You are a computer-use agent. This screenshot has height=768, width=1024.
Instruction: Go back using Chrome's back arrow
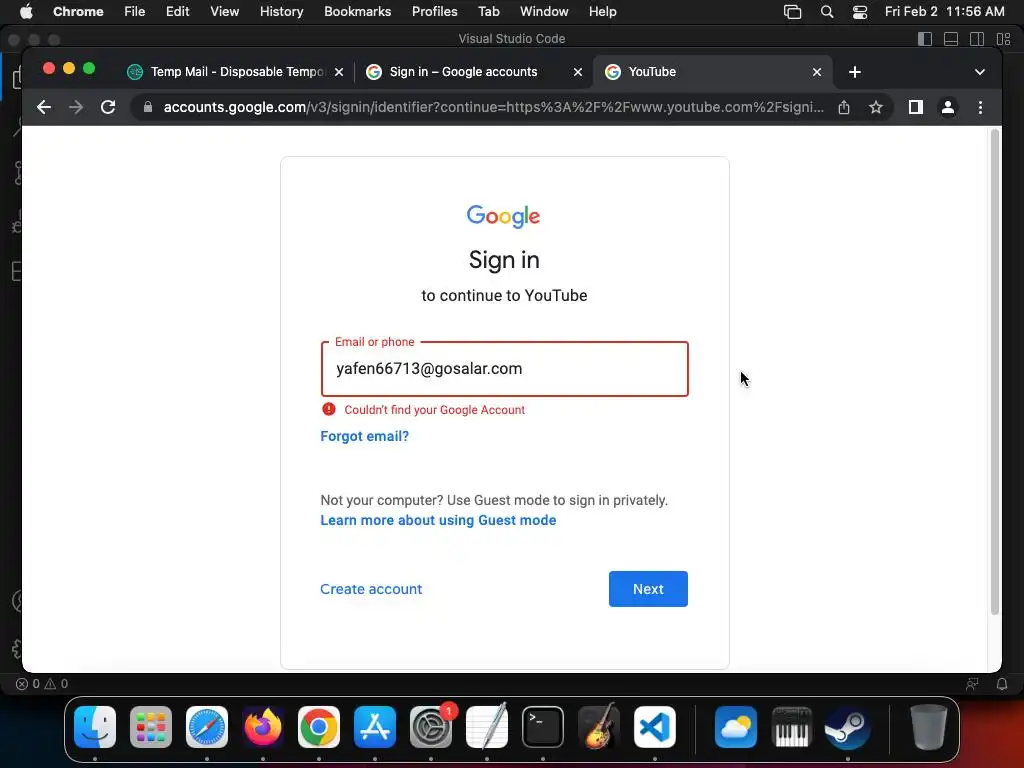point(44,107)
